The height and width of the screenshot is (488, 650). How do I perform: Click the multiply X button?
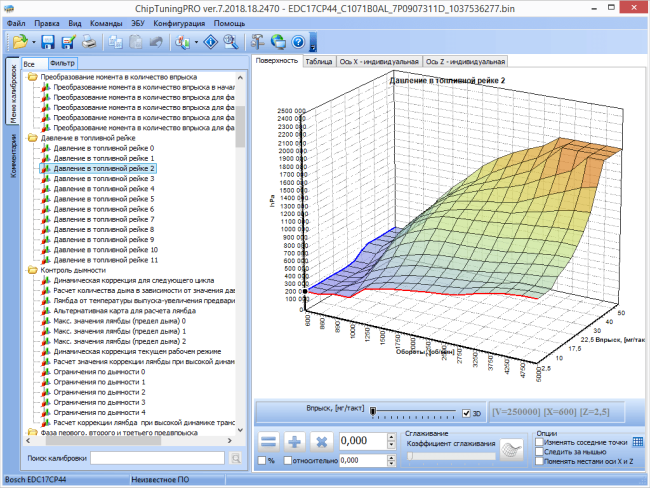pyautogui.click(x=321, y=442)
